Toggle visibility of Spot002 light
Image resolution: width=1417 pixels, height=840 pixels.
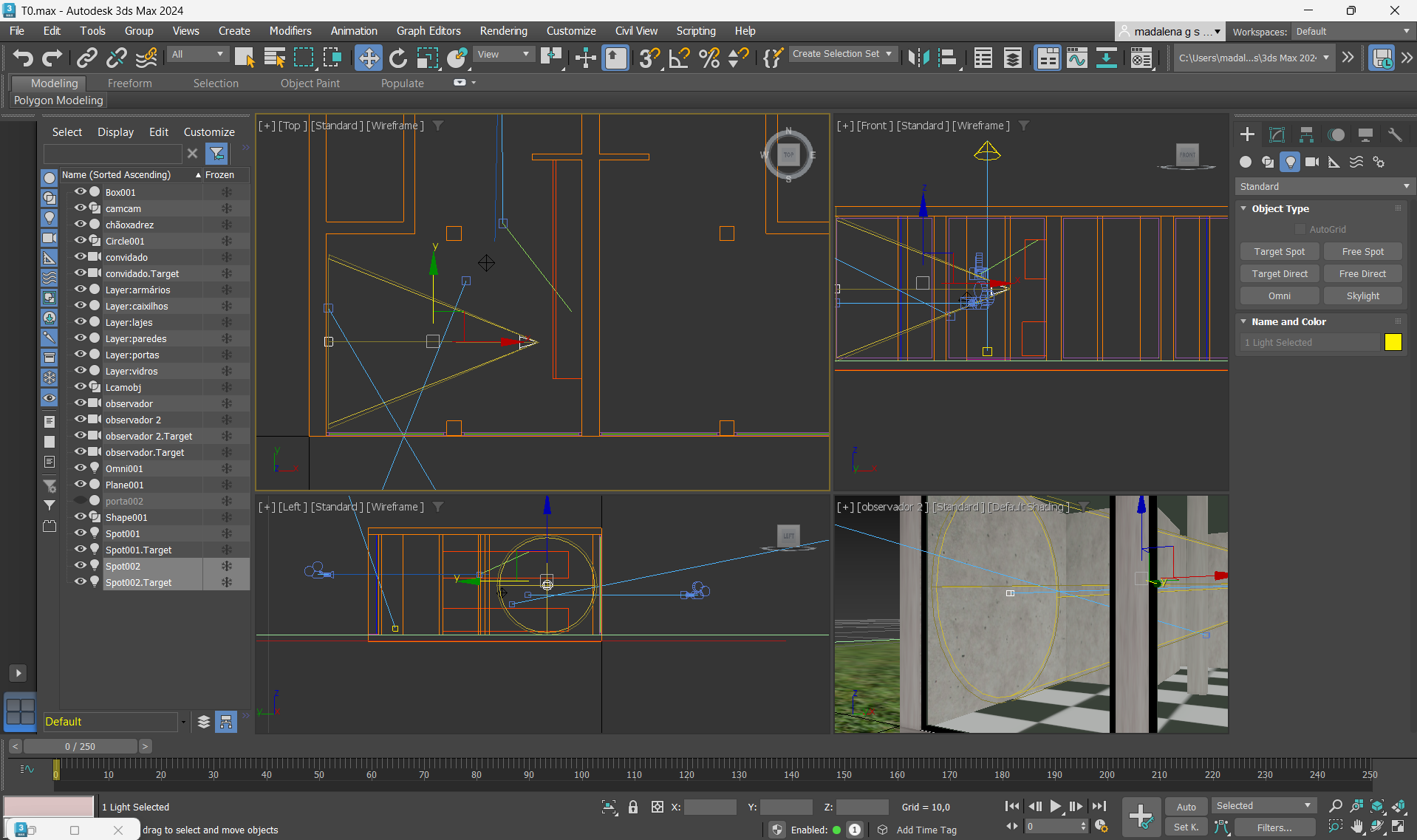(80, 566)
